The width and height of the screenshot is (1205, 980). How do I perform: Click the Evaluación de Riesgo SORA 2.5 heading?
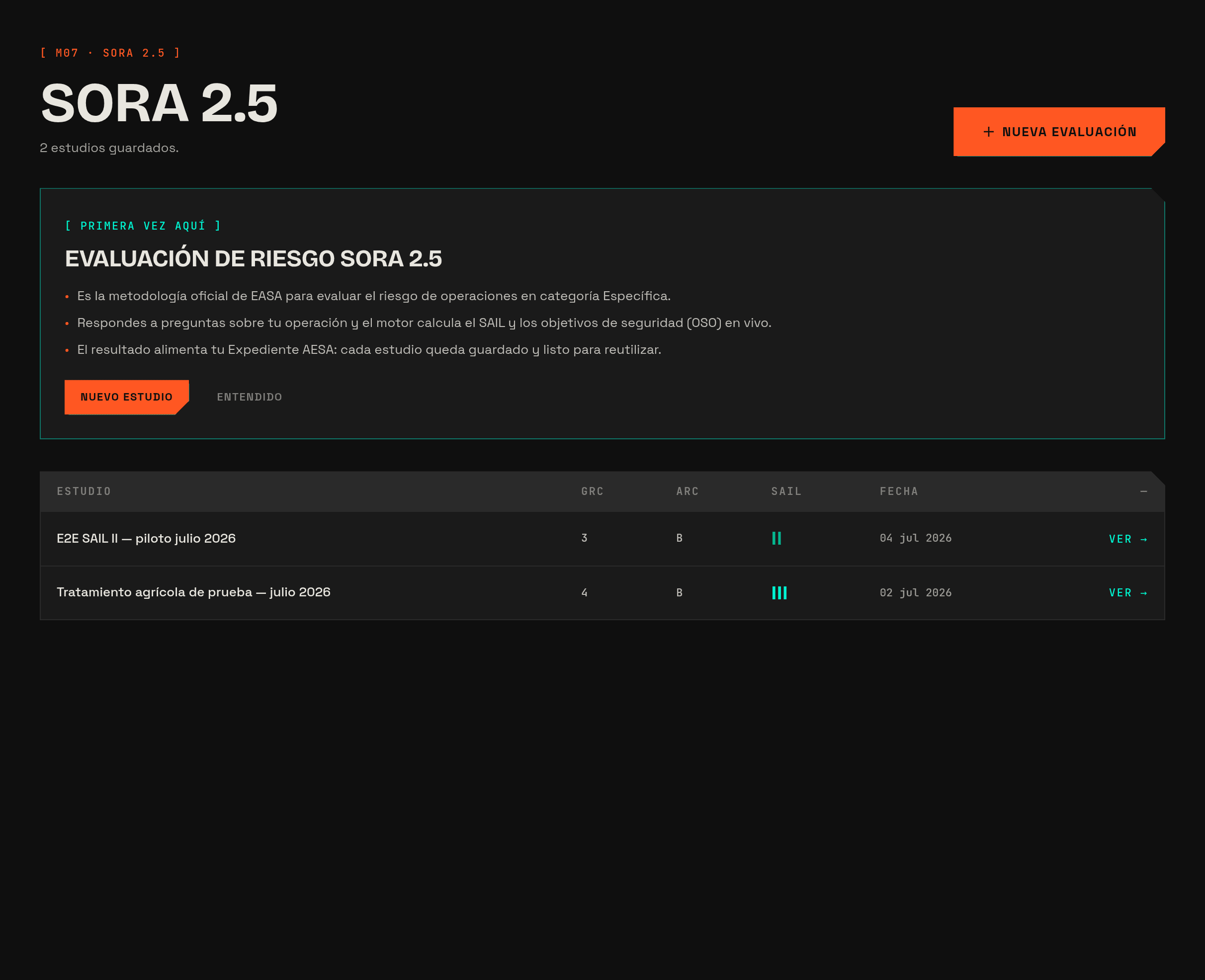(254, 258)
